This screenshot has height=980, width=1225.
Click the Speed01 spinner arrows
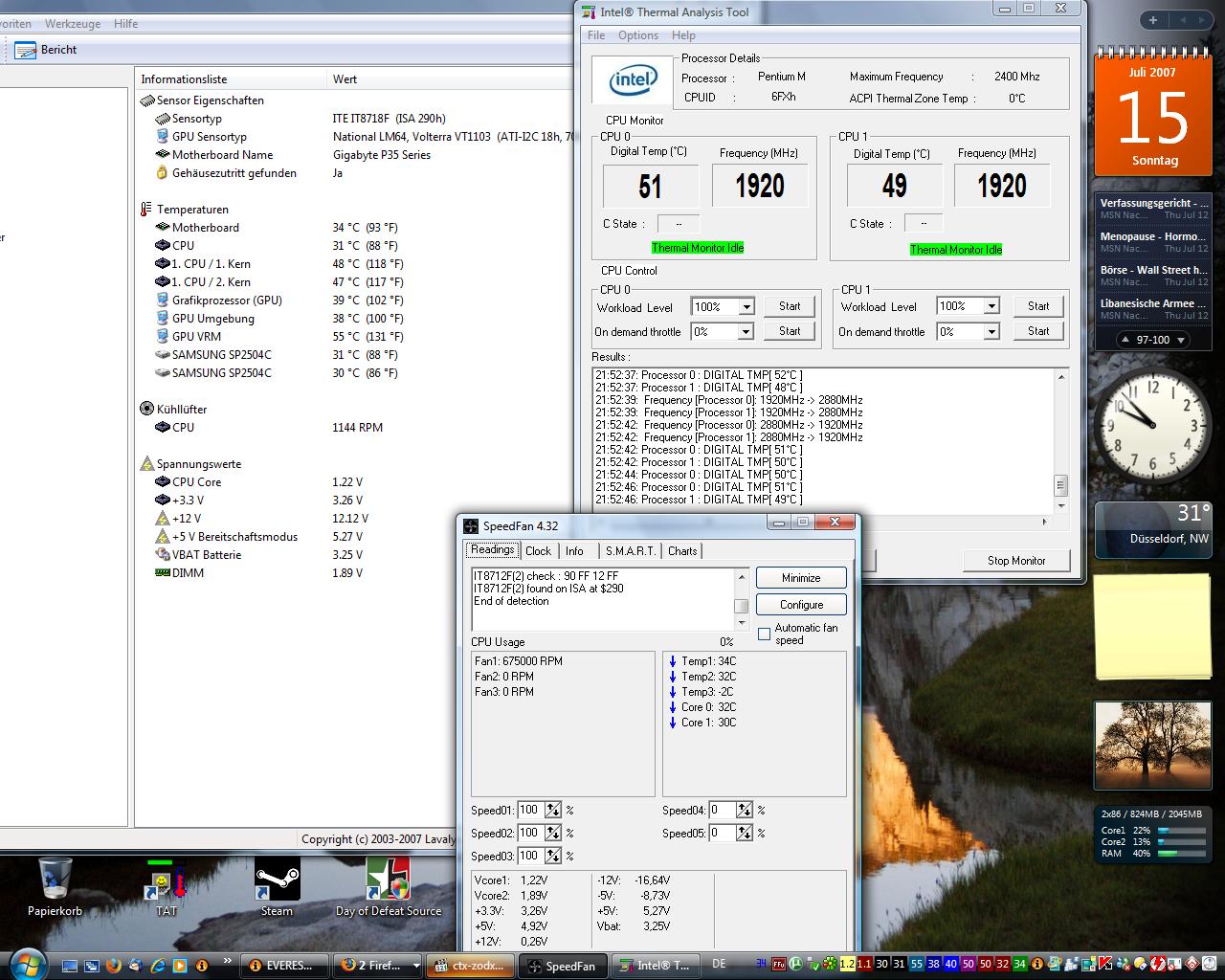pos(553,810)
